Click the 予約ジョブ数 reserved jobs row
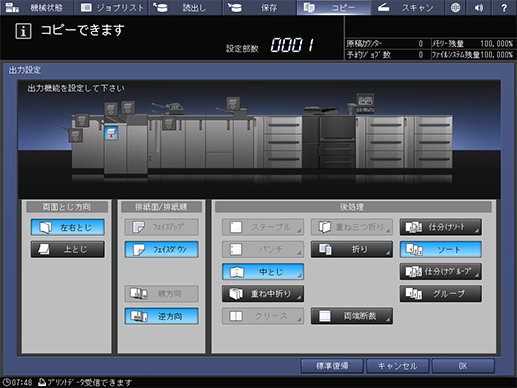 click(386, 55)
